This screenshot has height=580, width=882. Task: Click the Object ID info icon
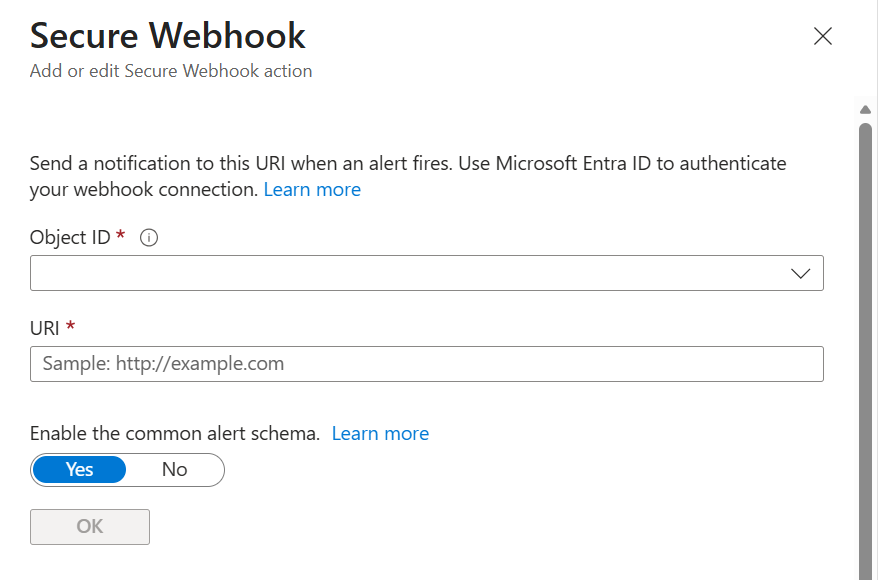(149, 237)
